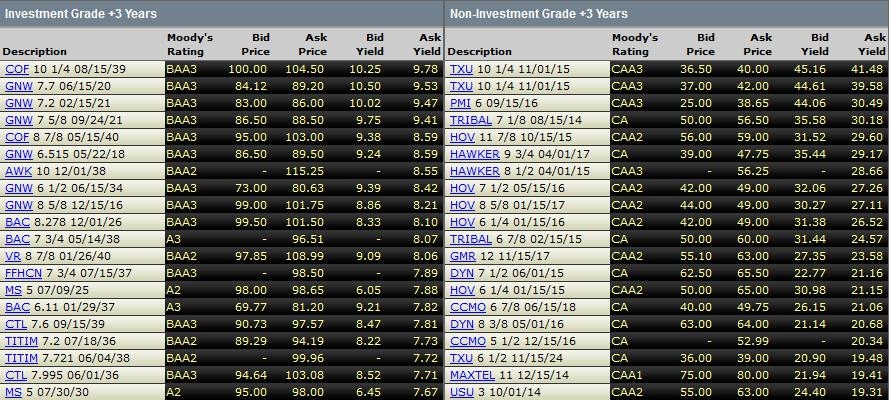
Task: Open the AWK ticker link
Action: pyautogui.click(x=18, y=171)
